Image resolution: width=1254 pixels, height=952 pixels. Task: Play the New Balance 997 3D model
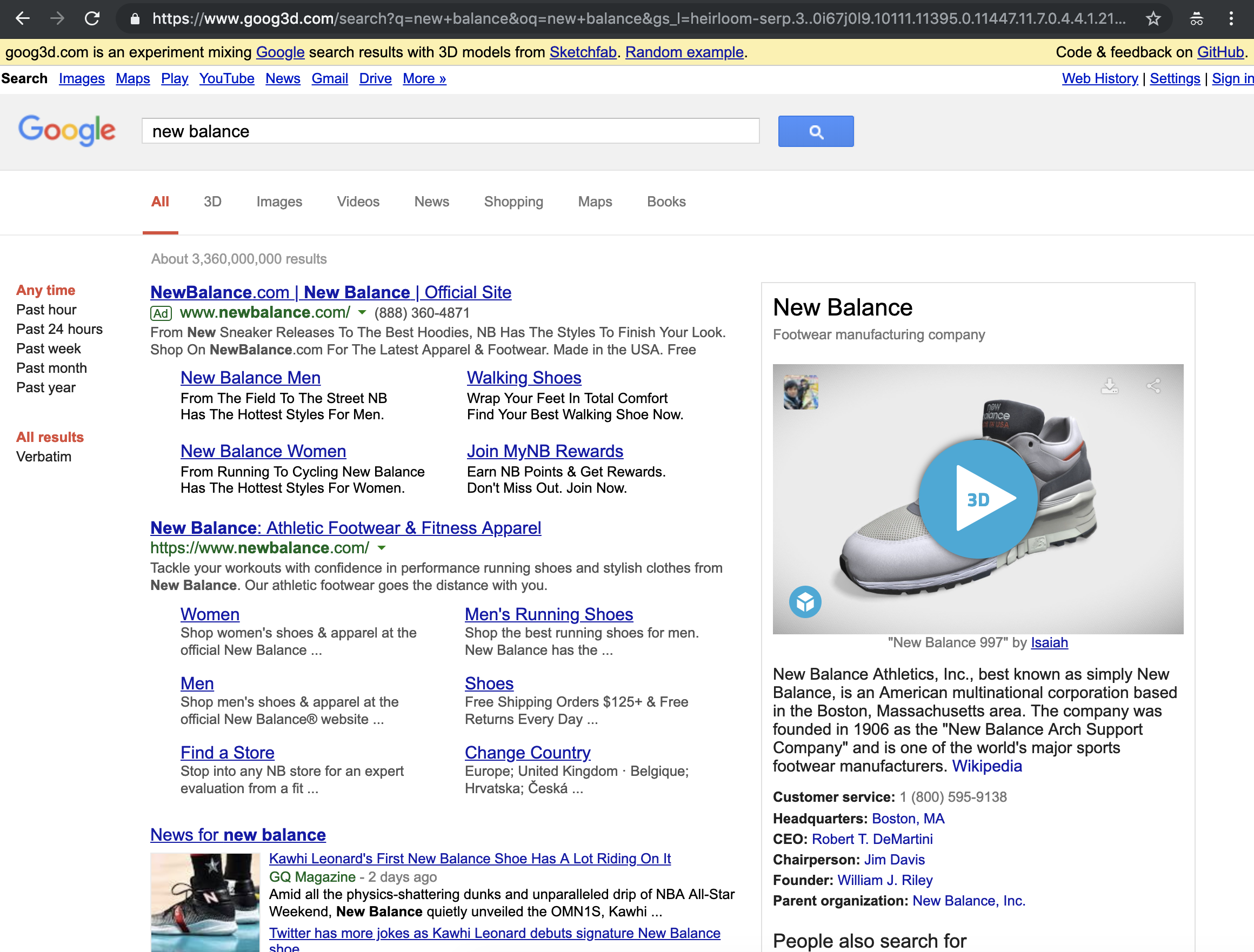[978, 499]
